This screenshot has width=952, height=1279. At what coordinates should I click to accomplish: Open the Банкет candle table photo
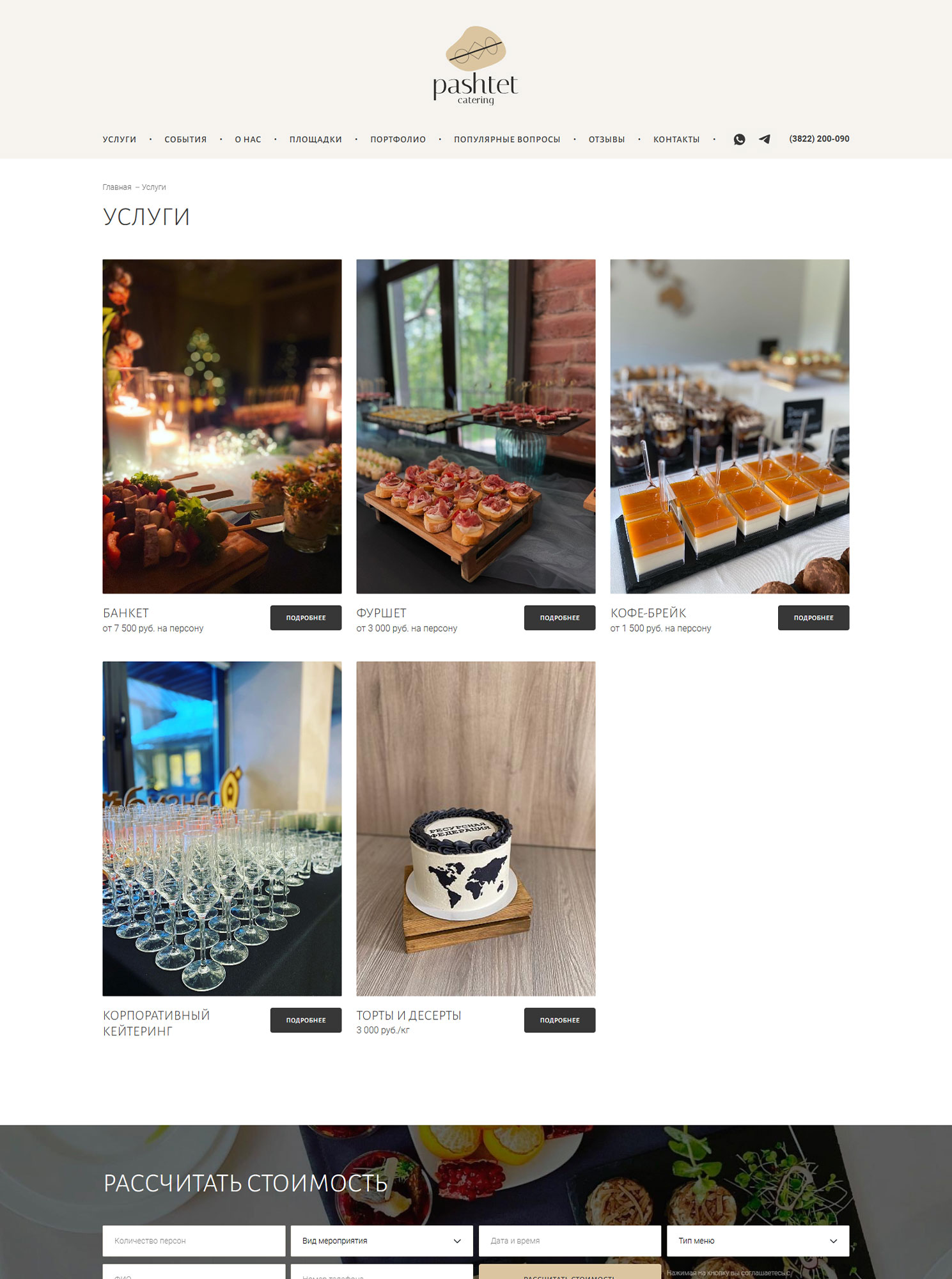tap(222, 427)
